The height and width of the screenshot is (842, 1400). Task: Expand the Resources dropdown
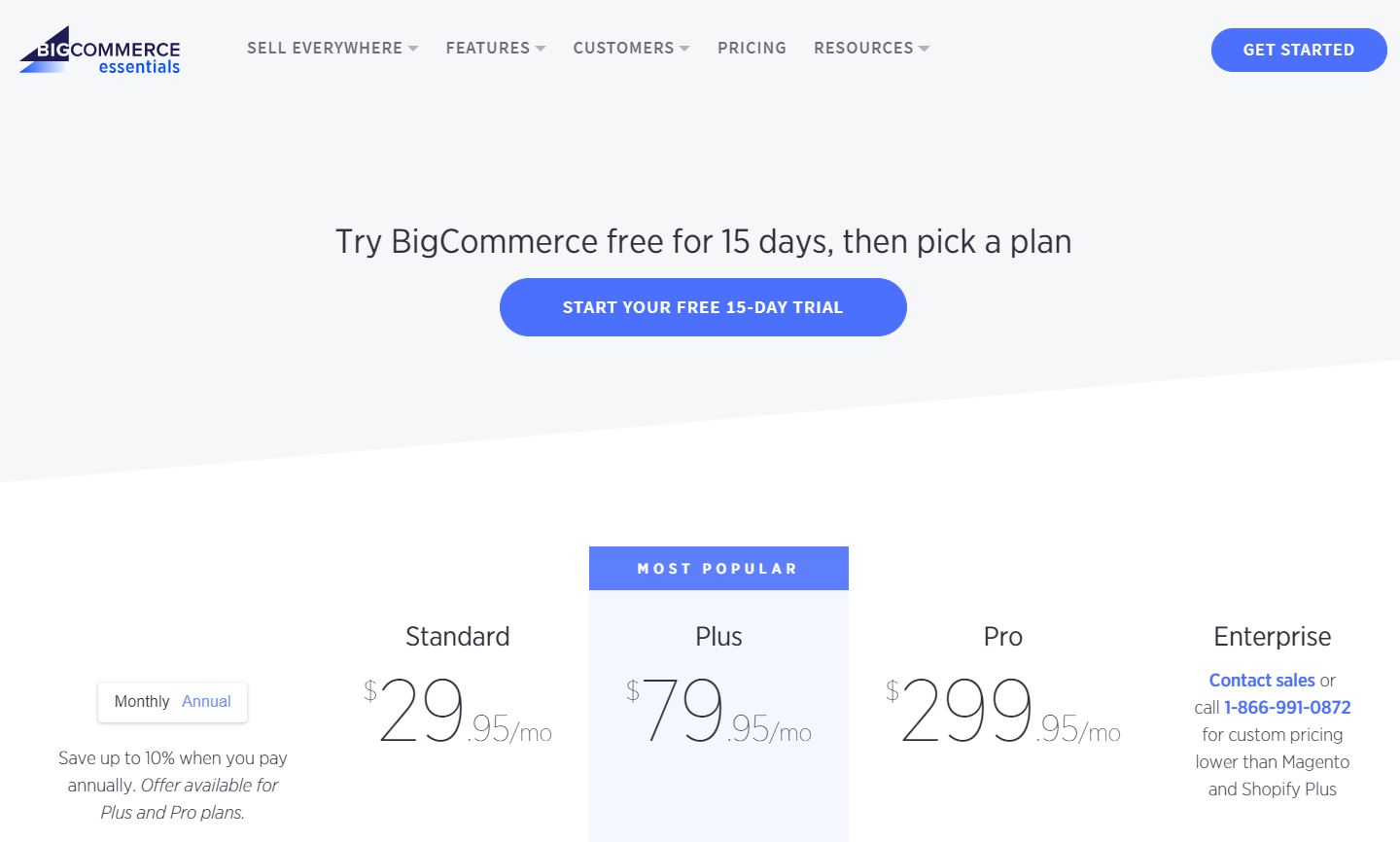[870, 48]
